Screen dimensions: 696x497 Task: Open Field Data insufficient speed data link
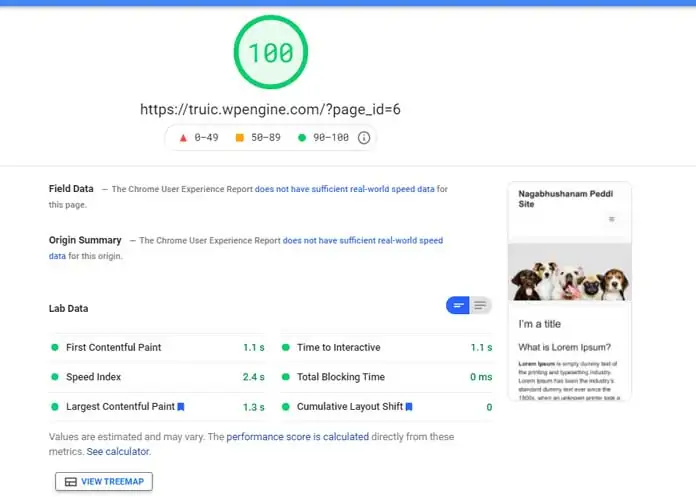pyautogui.click(x=344, y=189)
